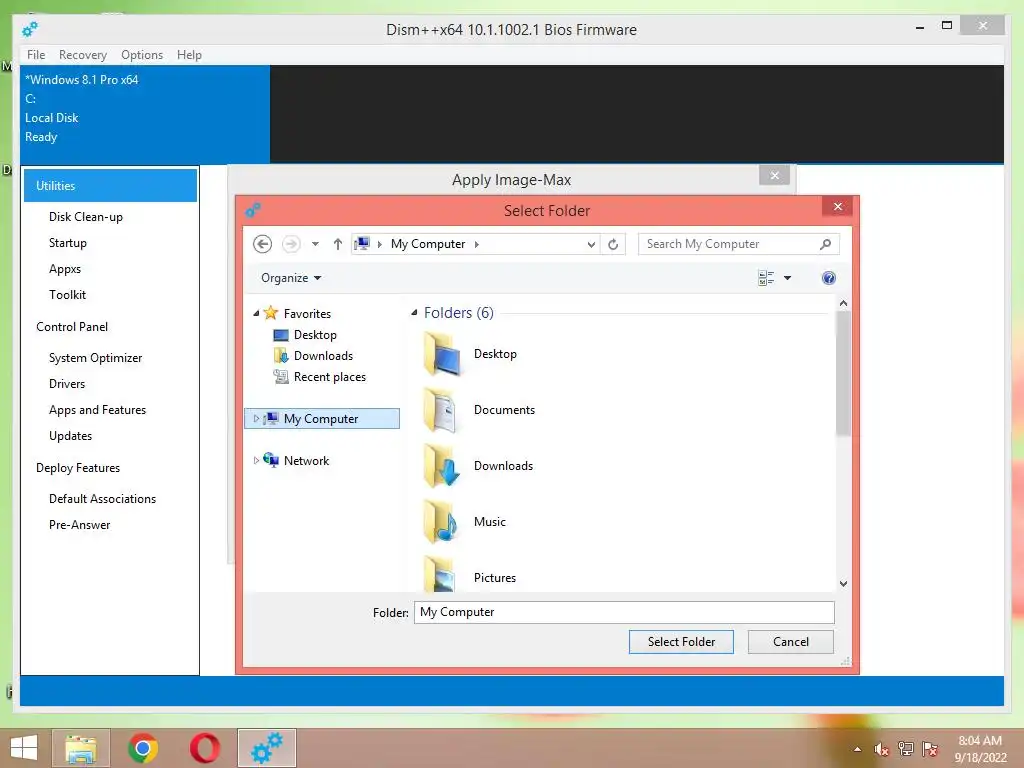Click the scrollbar up arrow

pos(843,304)
